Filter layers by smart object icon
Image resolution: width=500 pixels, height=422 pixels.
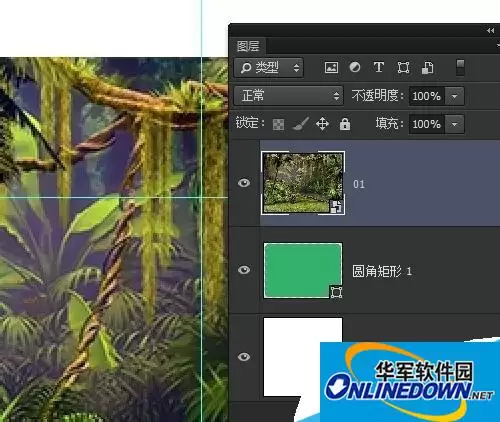(x=428, y=68)
